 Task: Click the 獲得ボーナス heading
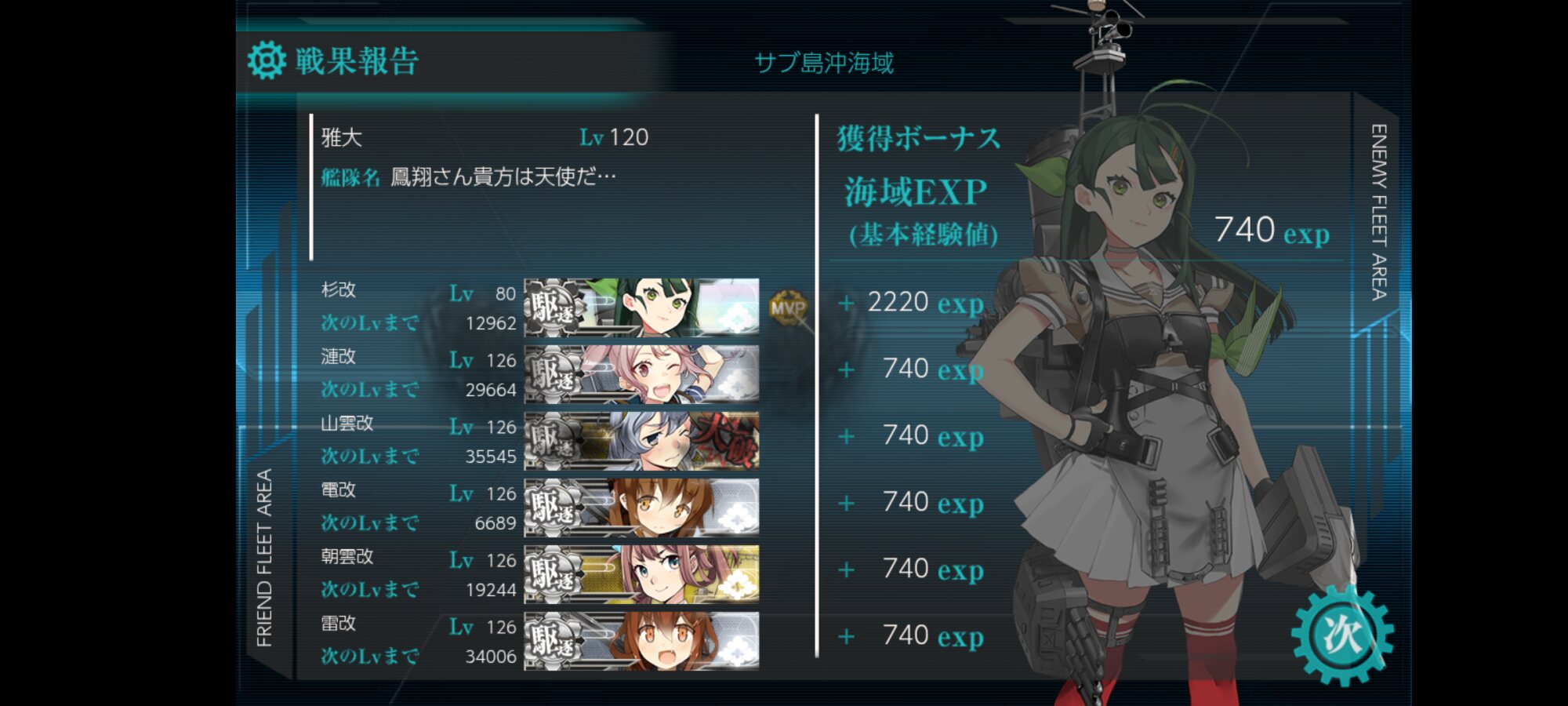919,138
